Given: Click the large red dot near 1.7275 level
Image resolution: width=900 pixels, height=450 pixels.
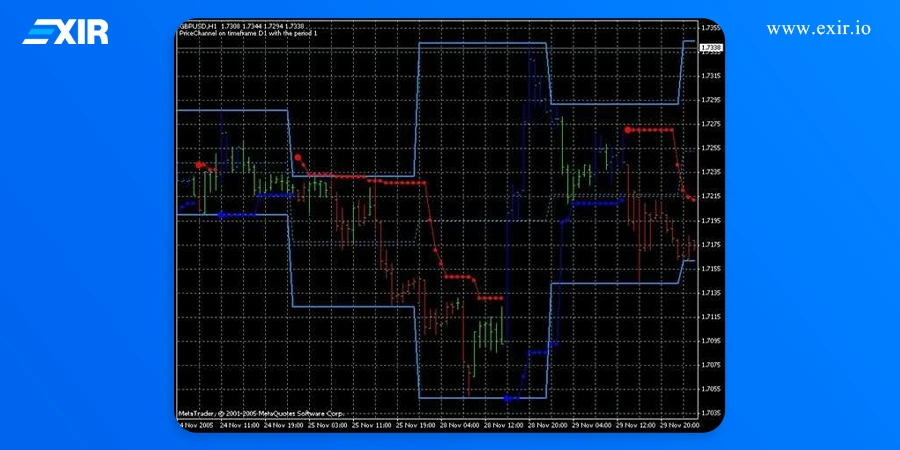Looking at the screenshot, I should pos(628,130).
